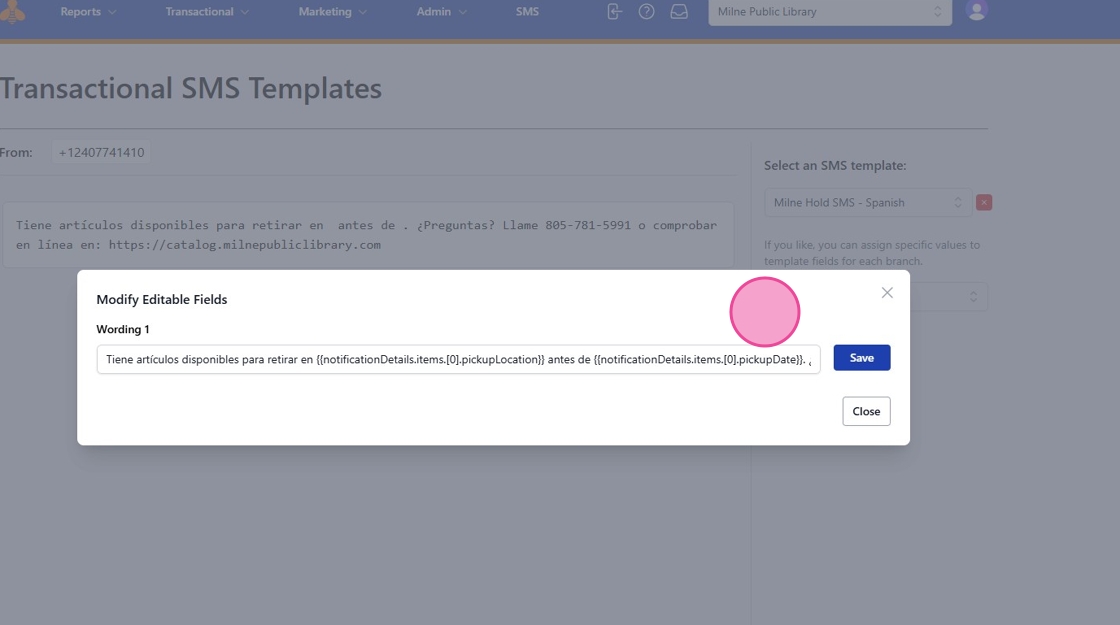Open the Marketing dropdown menu
The width and height of the screenshot is (1120, 625).
tap(332, 11)
